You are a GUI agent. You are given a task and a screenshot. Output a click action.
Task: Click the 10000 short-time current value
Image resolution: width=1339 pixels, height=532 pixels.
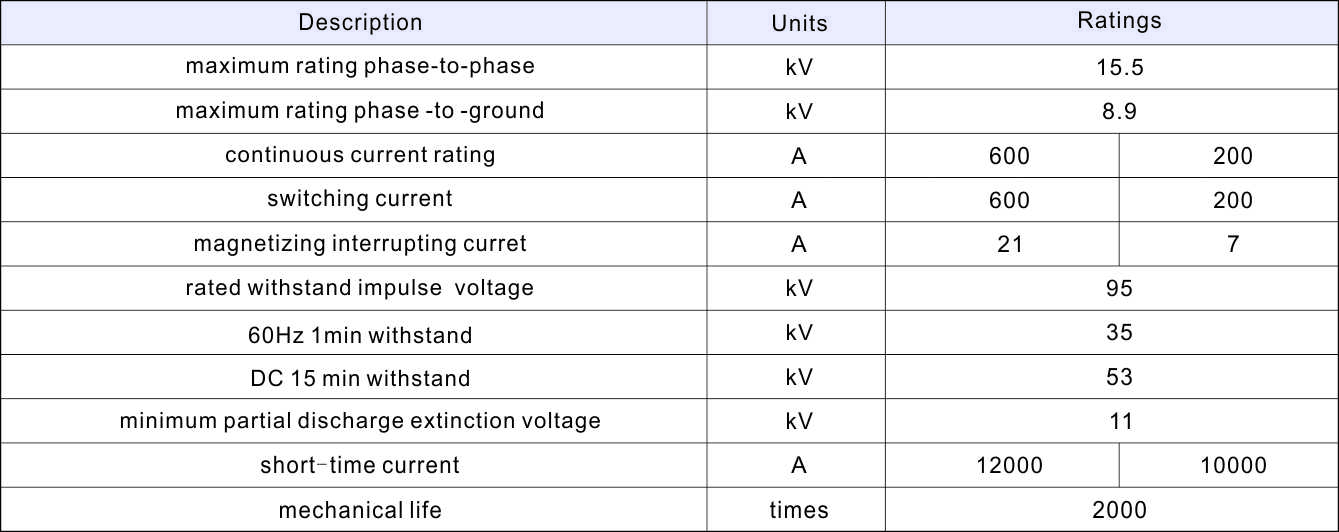click(1232, 466)
